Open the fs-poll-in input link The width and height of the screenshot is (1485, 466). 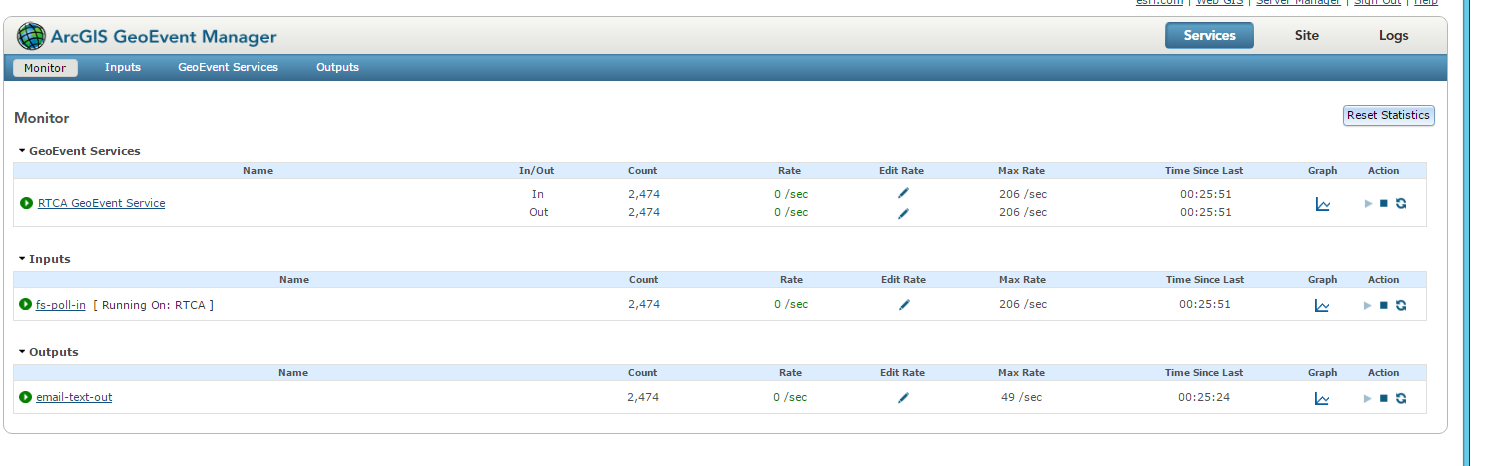pyautogui.click(x=61, y=305)
